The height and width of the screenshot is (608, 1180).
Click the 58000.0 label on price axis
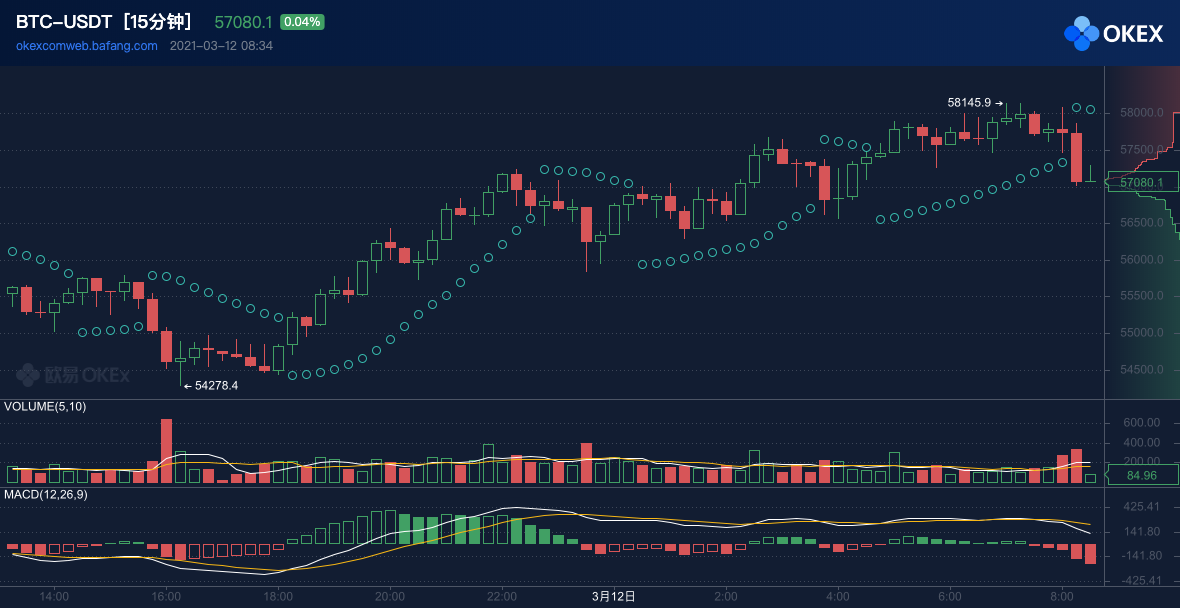(1141, 113)
